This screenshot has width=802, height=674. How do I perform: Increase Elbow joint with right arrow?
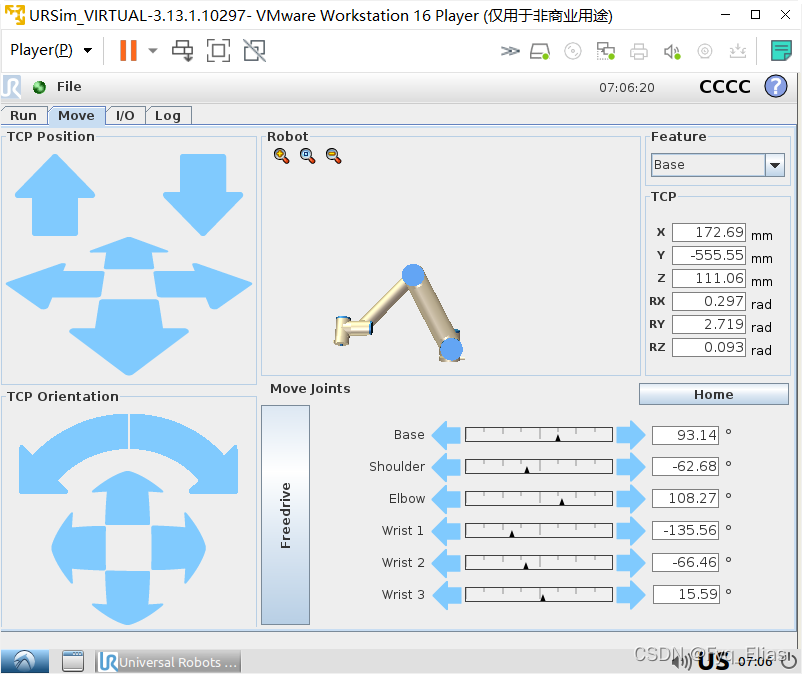(x=631, y=499)
